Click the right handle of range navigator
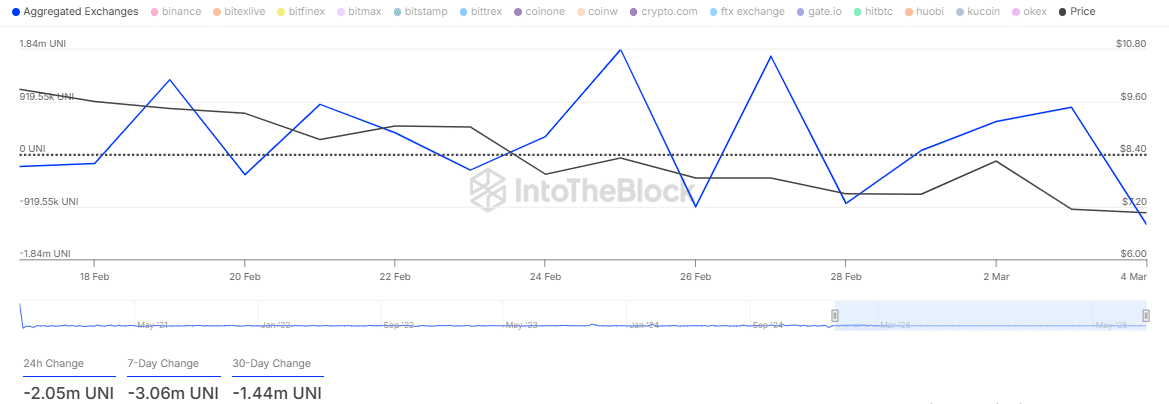Image resolution: width=1169 pixels, height=404 pixels. coord(1146,316)
